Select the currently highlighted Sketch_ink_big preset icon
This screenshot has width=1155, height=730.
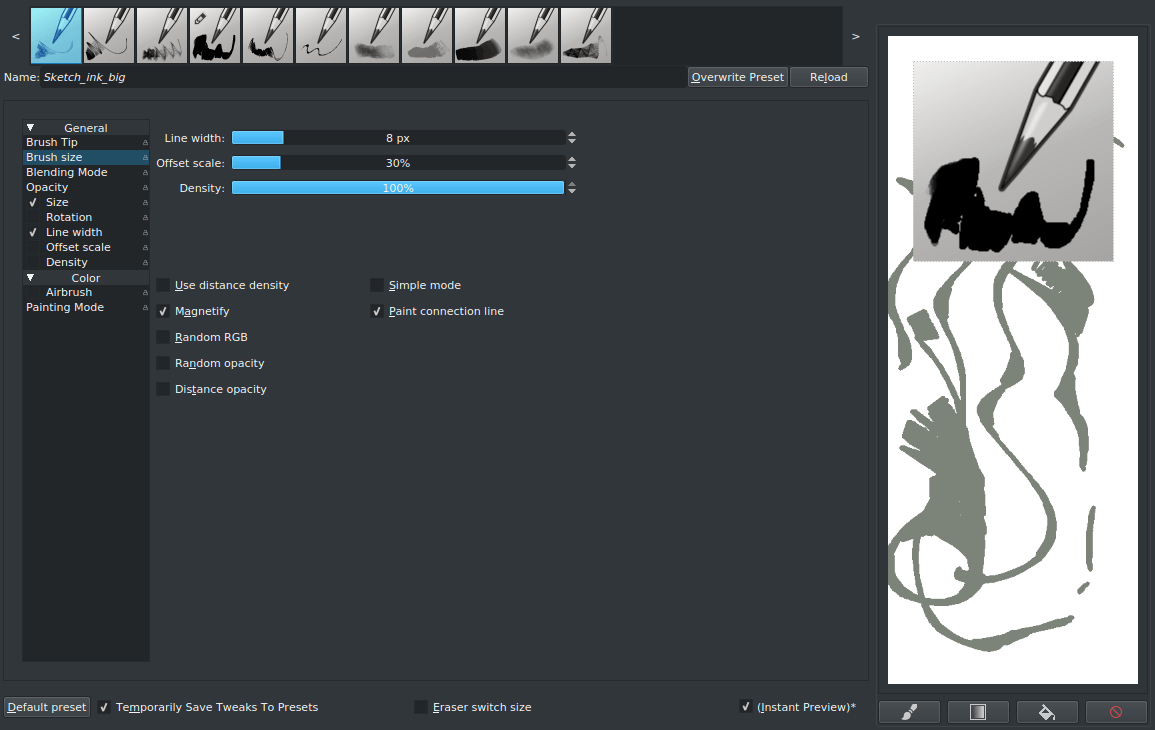pos(55,35)
